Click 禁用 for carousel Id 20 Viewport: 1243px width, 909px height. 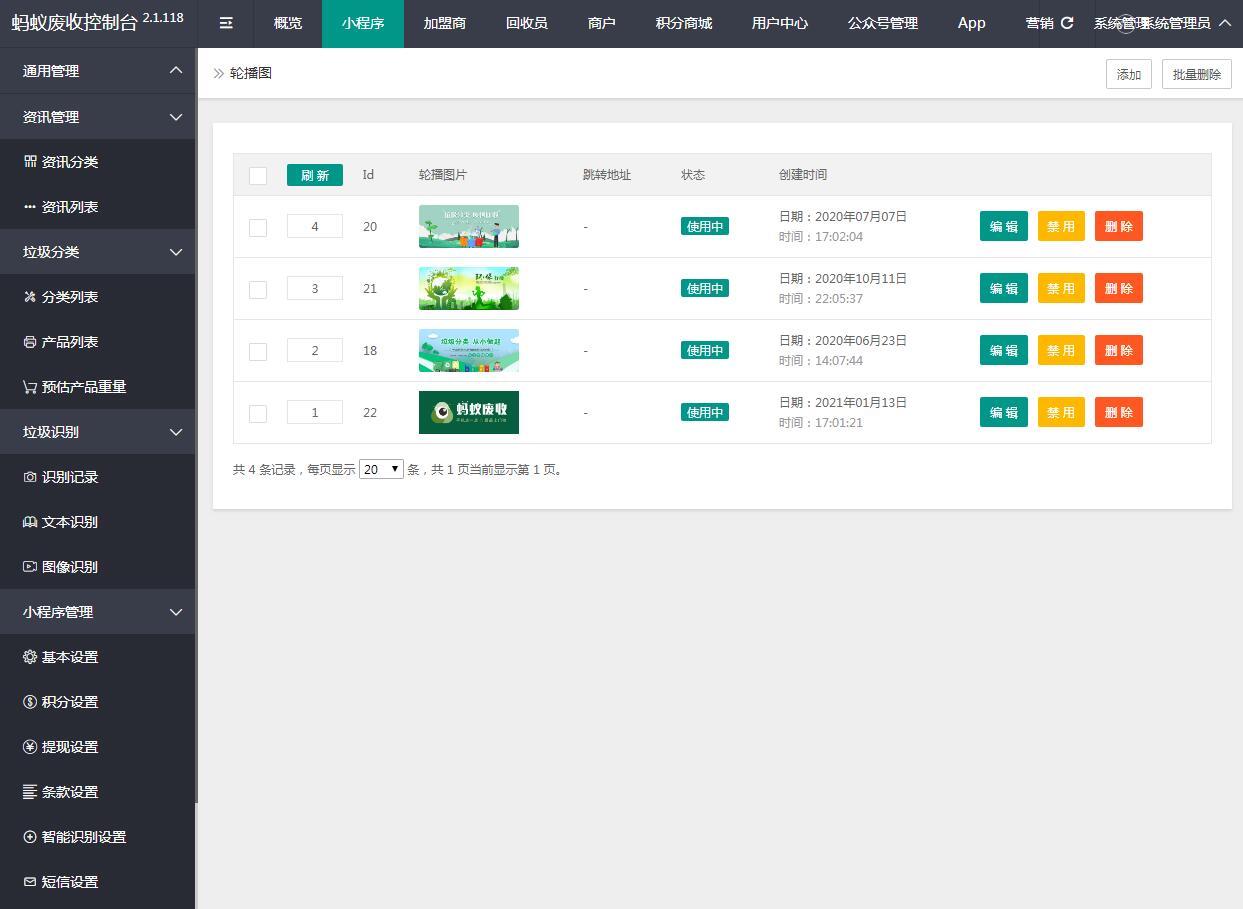click(x=1061, y=226)
